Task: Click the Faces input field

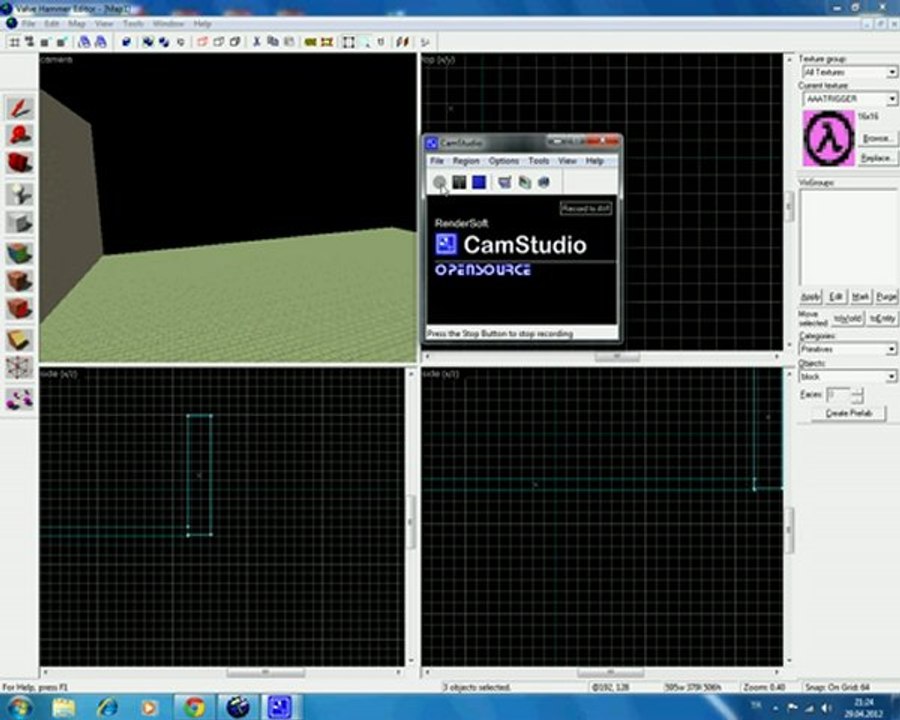Action: coord(838,395)
